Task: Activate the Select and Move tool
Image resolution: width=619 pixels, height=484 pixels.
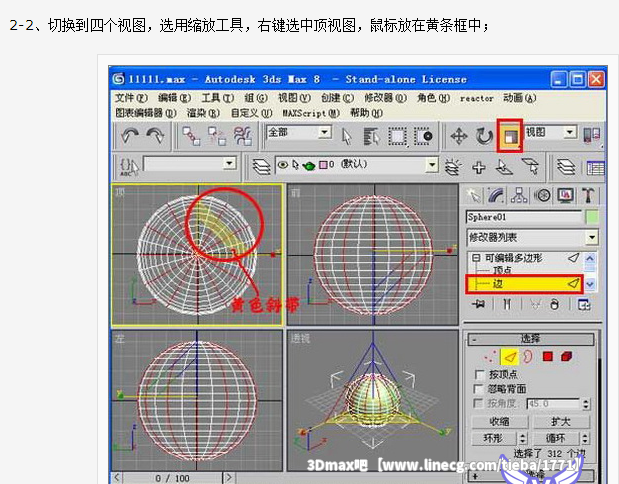Action: click(459, 137)
